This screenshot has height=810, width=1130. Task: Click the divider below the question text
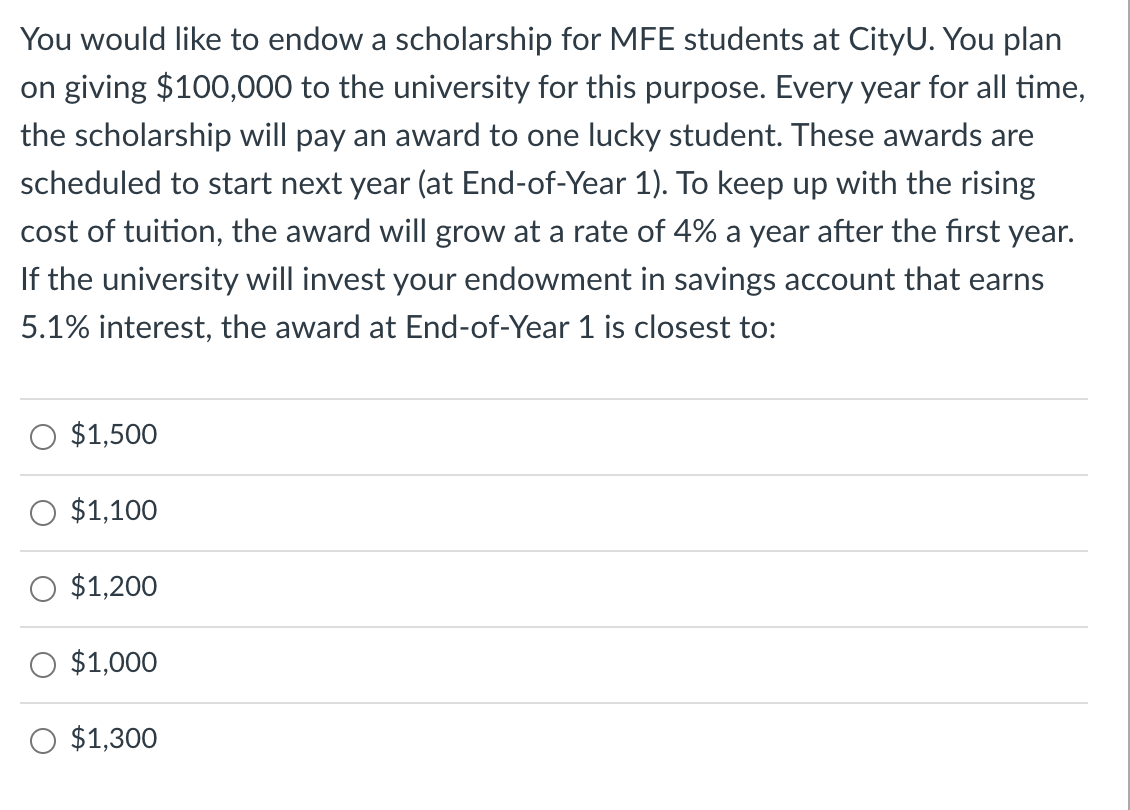click(x=550, y=398)
